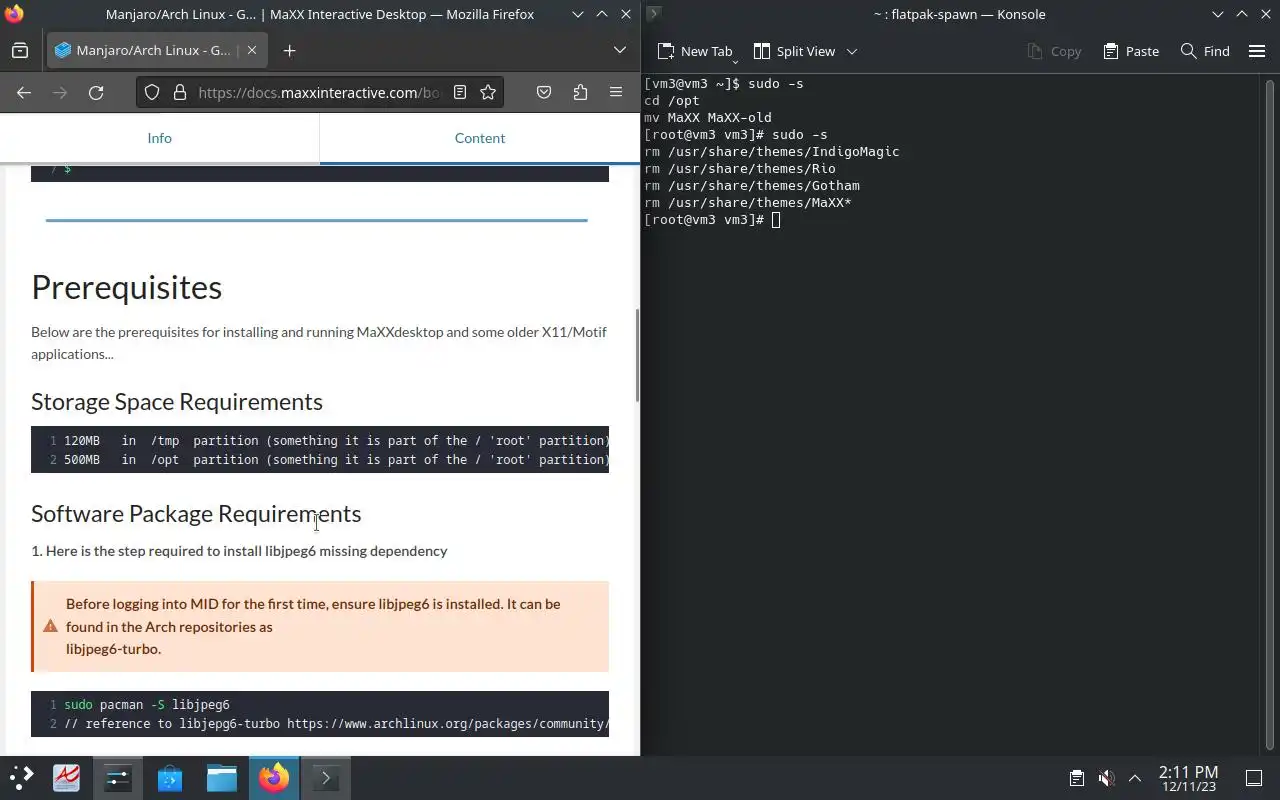Open a new Firefox tab

point(289,50)
